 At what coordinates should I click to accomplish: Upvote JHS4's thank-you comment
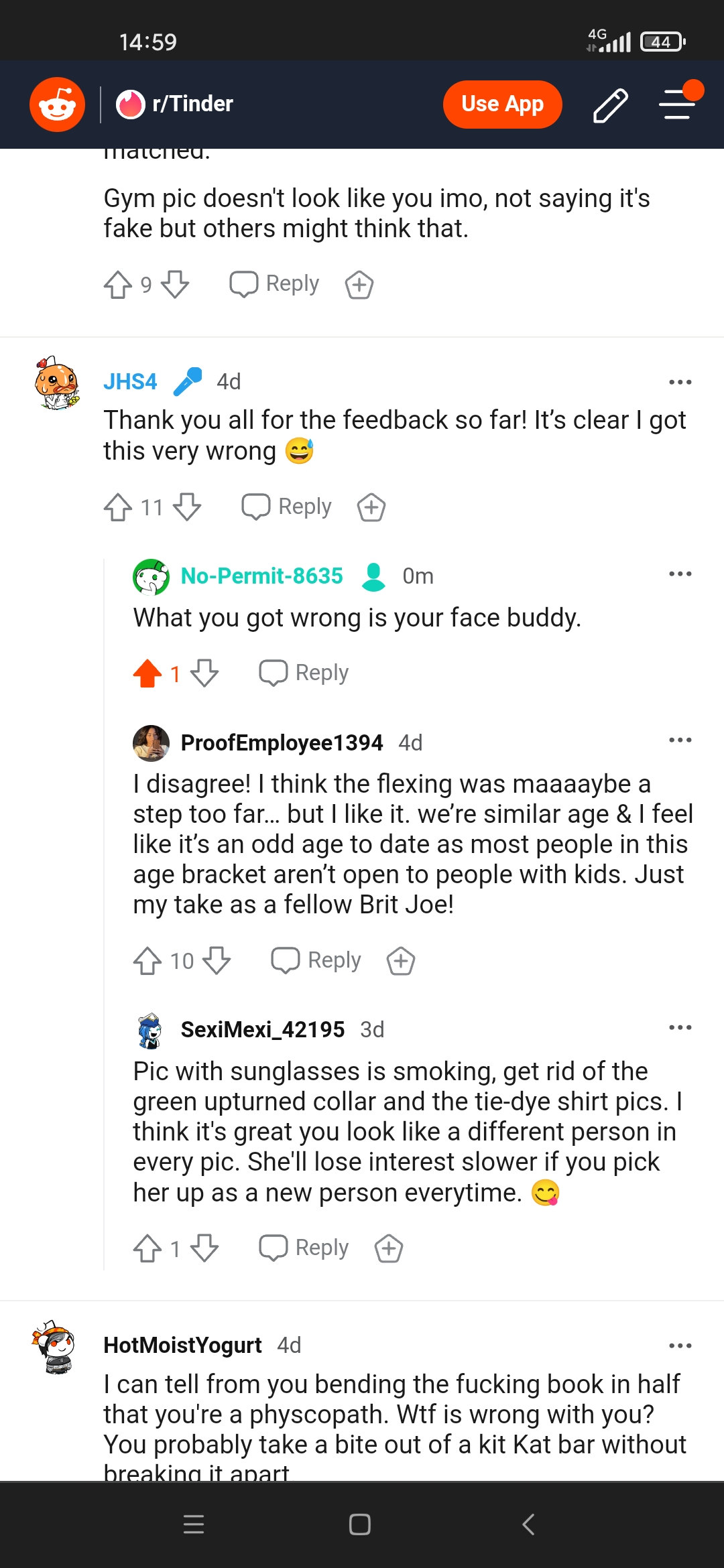coord(119,507)
